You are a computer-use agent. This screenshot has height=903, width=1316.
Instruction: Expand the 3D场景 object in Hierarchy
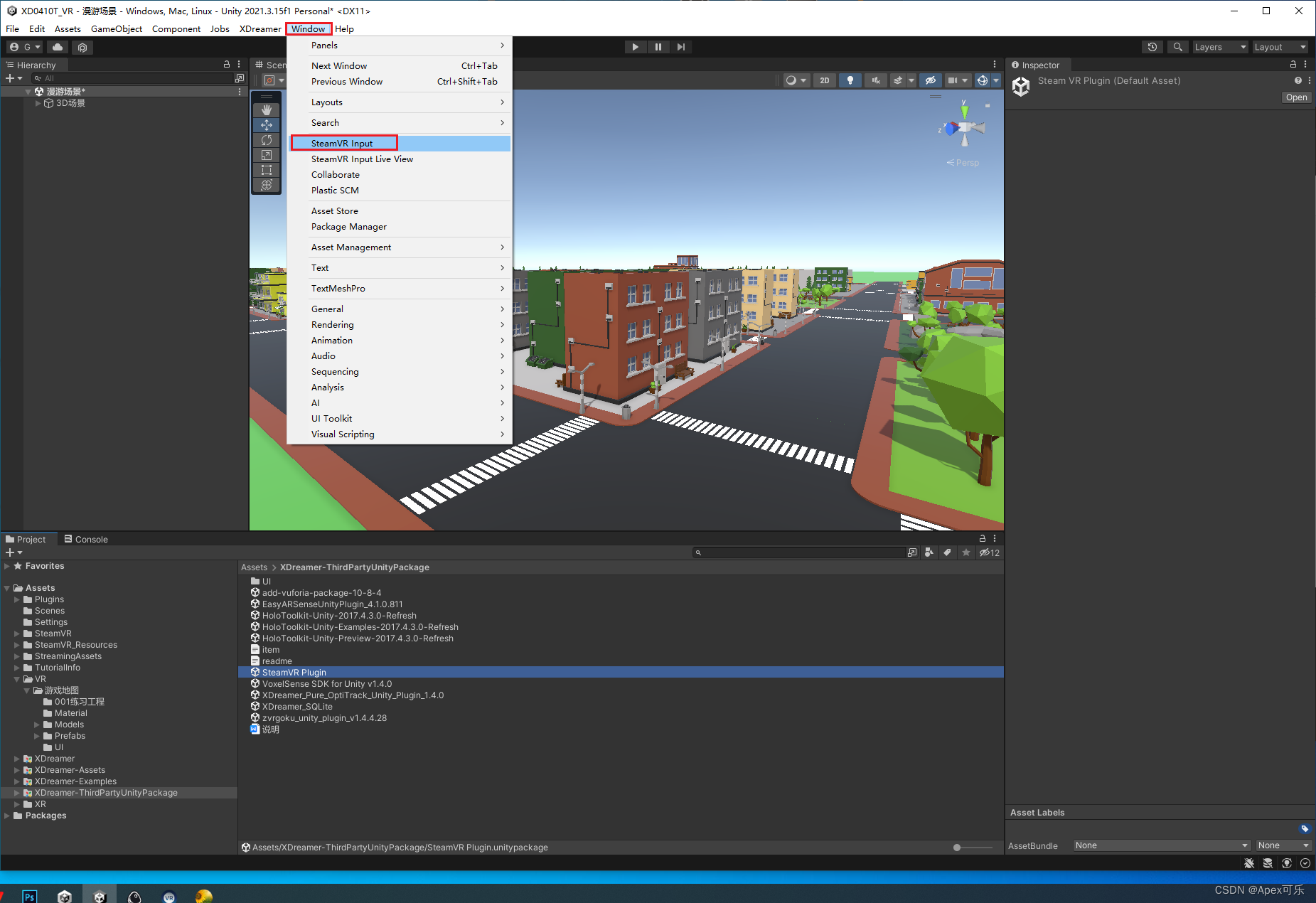pos(38,103)
